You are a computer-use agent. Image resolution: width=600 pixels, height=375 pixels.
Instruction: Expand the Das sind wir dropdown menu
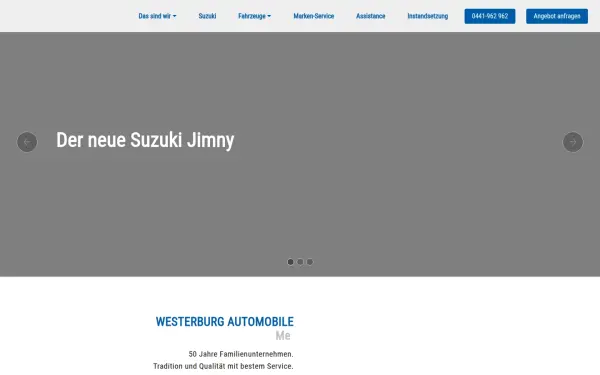(157, 16)
